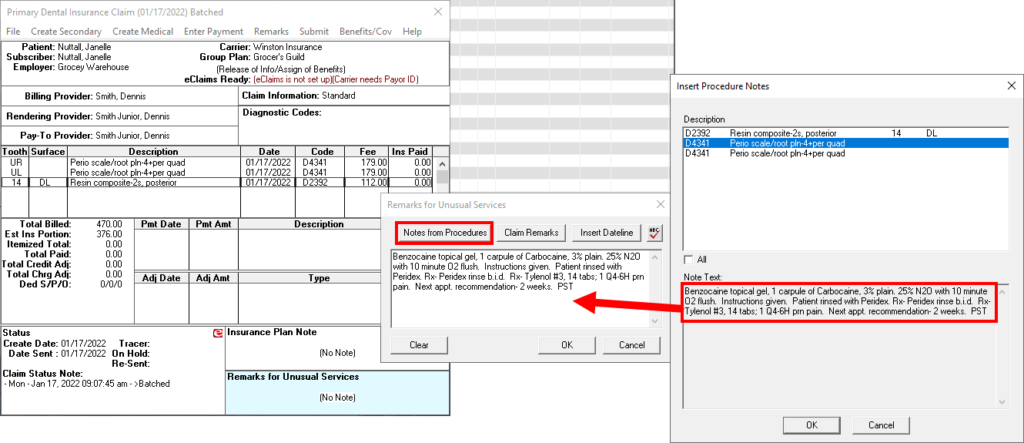
Task: Click the Notes from Procedures button
Action: point(445,233)
